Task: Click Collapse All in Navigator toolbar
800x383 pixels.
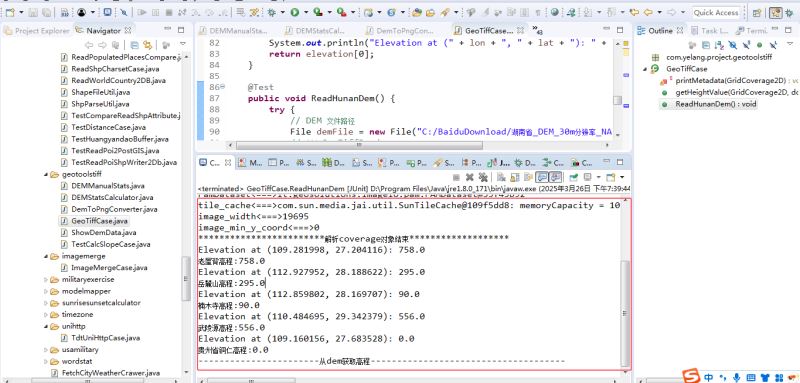Action: point(135,44)
